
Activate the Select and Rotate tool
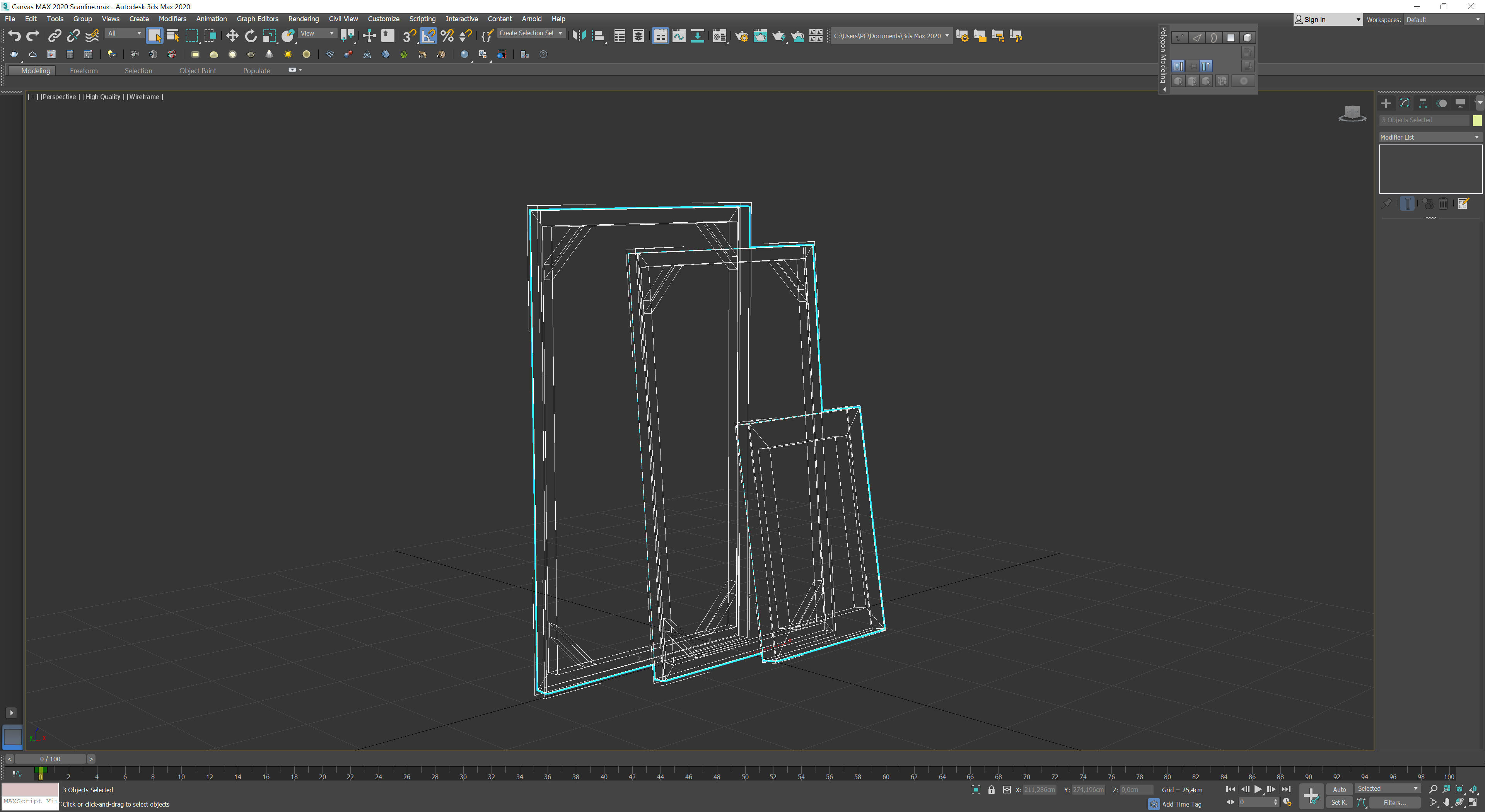click(250, 36)
